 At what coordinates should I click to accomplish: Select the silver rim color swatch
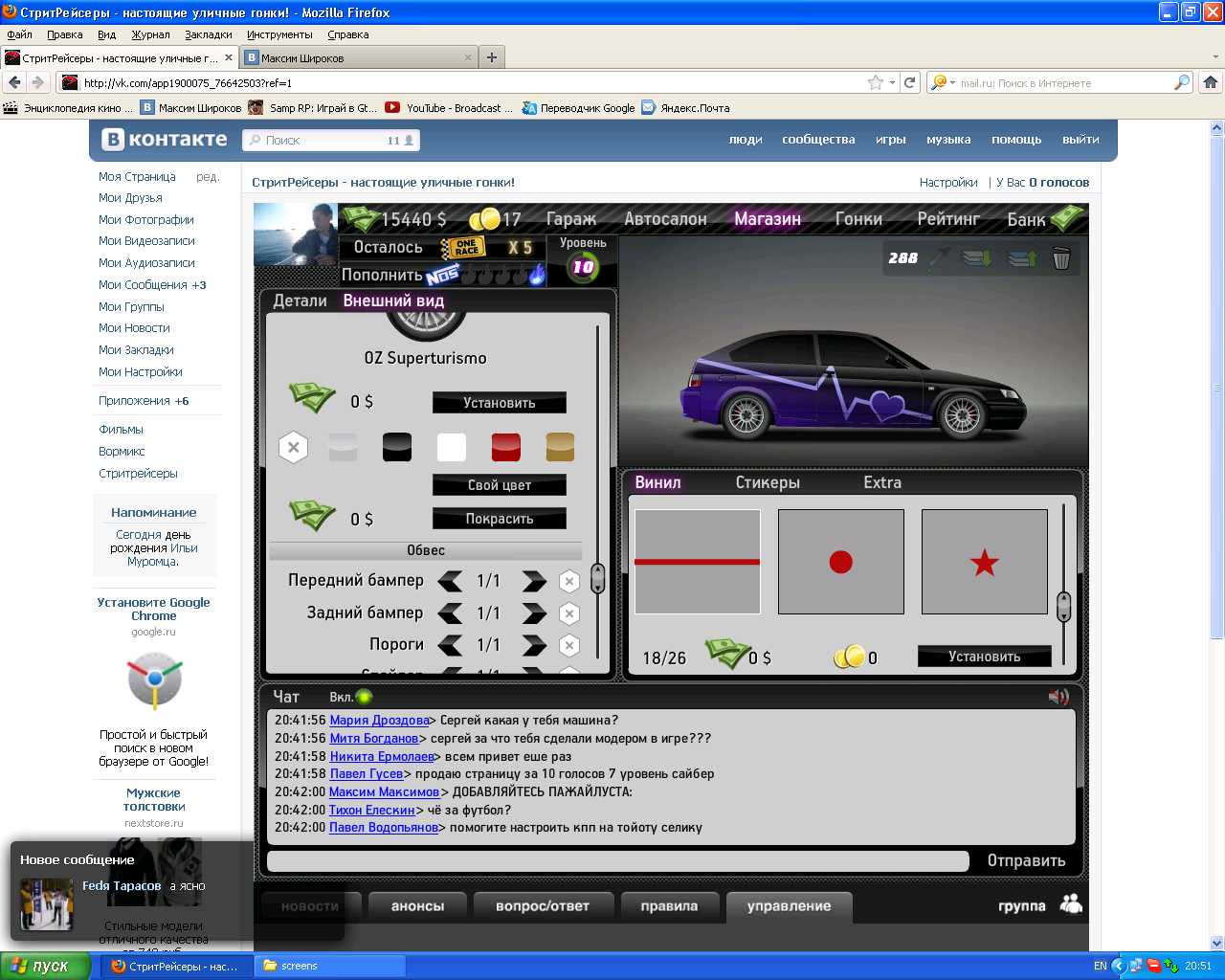[343, 447]
